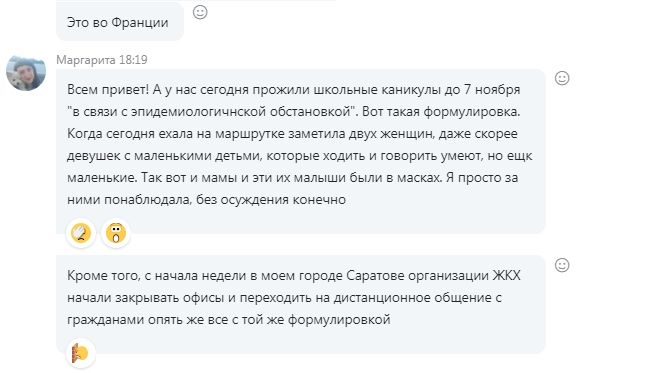Open reaction smiley beside school holidays message
Viewport: 667px width, 373px height.
562,78
